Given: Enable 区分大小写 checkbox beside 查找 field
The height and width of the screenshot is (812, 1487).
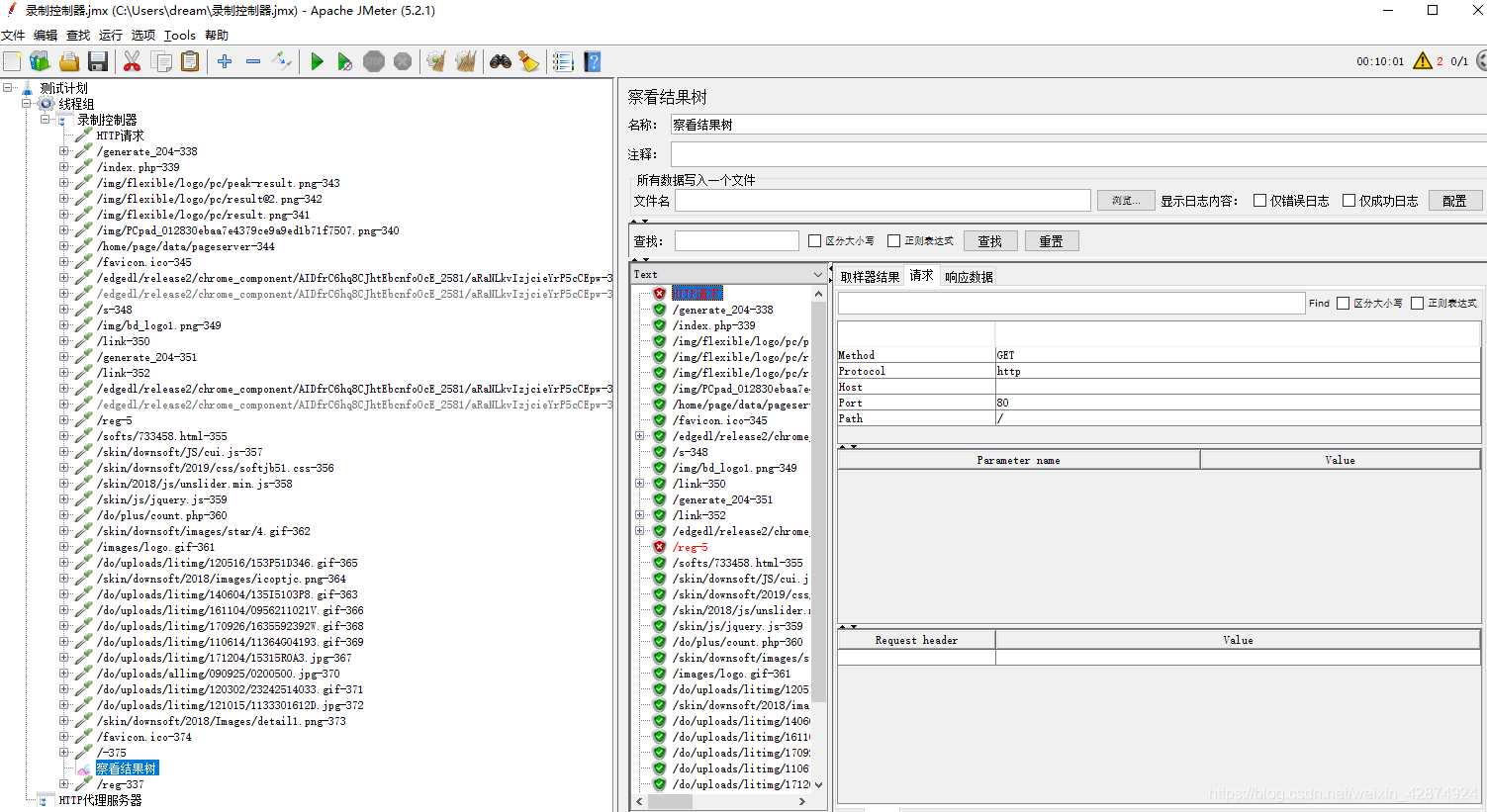Looking at the screenshot, I should (814, 241).
